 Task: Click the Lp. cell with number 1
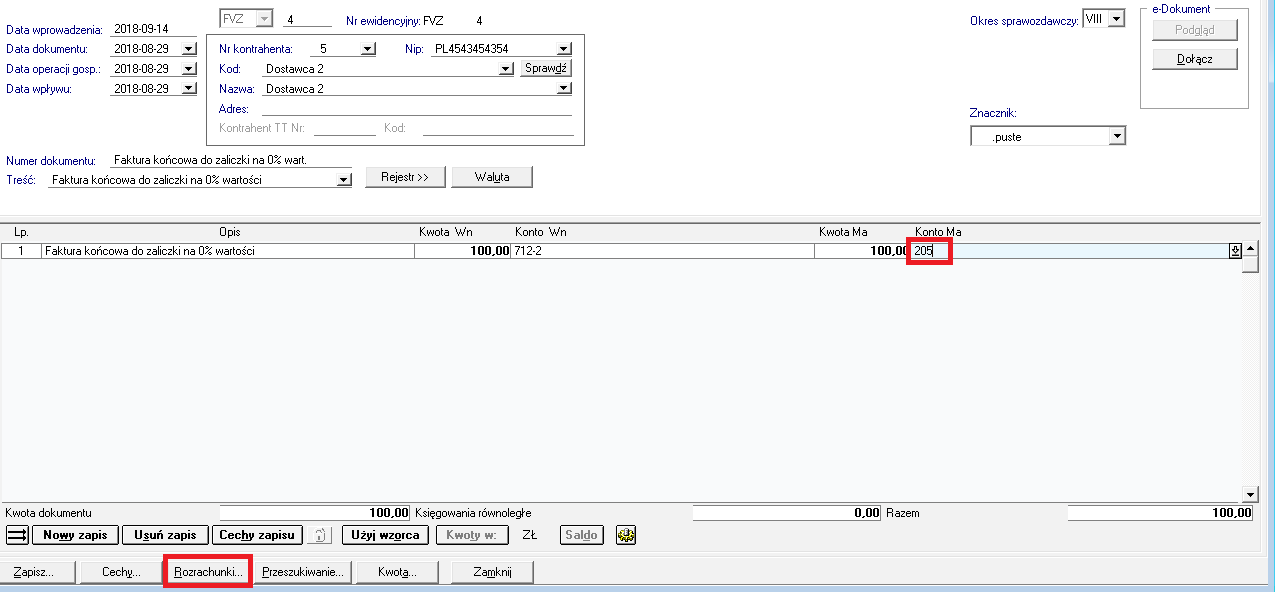(x=21, y=251)
